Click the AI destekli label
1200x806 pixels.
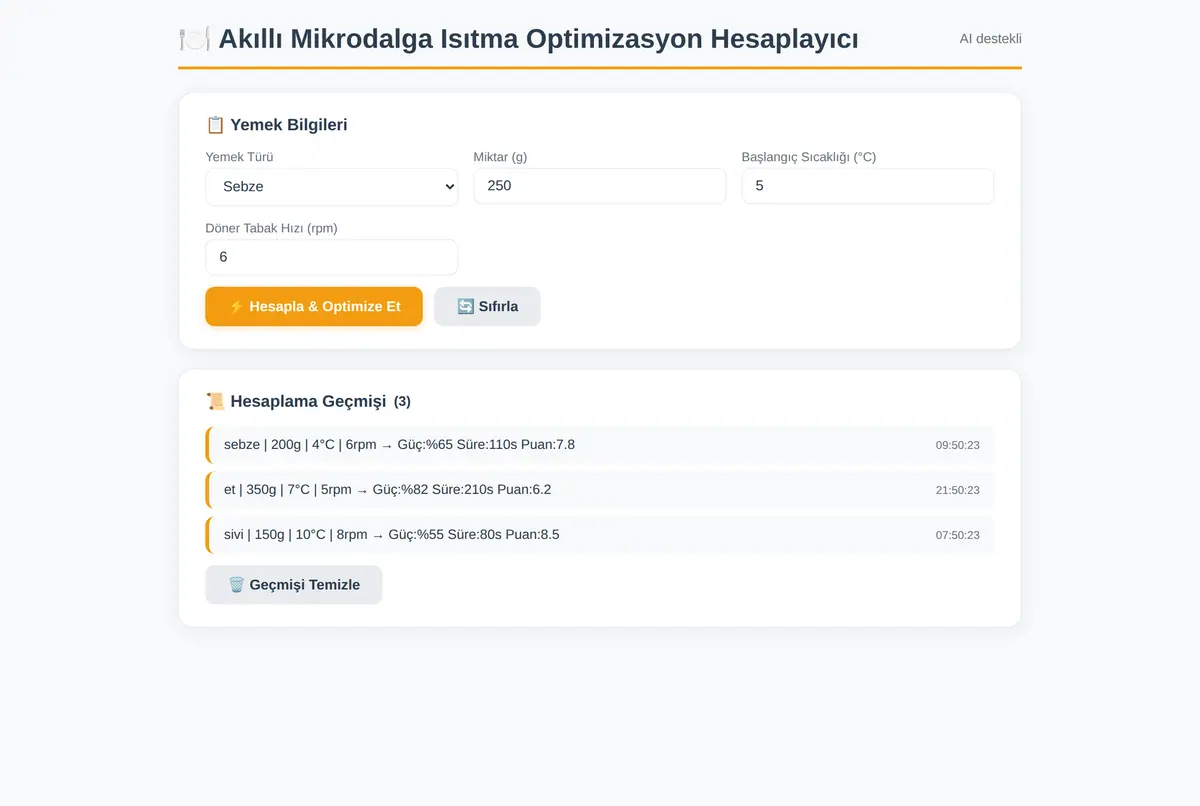click(990, 39)
